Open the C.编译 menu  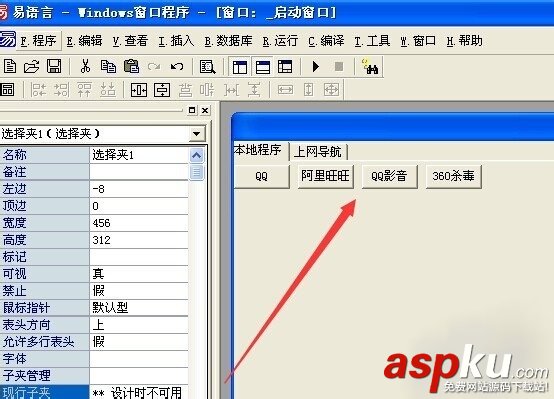coord(326,41)
